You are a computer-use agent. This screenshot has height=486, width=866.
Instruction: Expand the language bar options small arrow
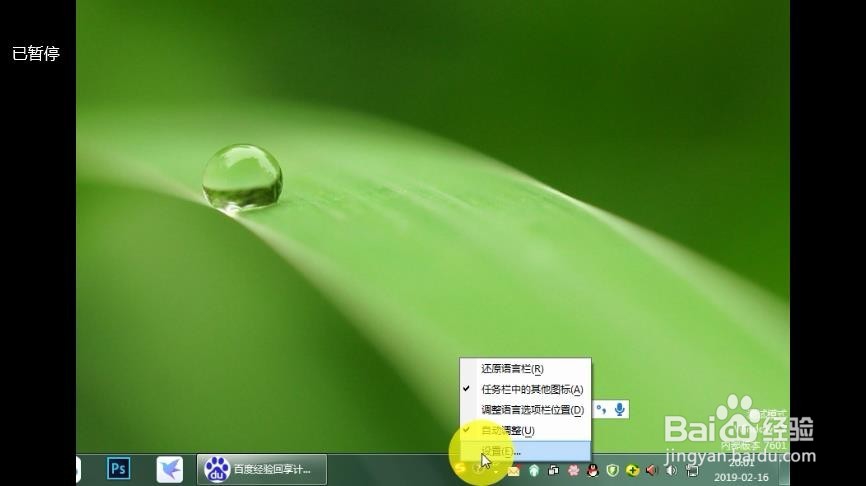pos(496,471)
